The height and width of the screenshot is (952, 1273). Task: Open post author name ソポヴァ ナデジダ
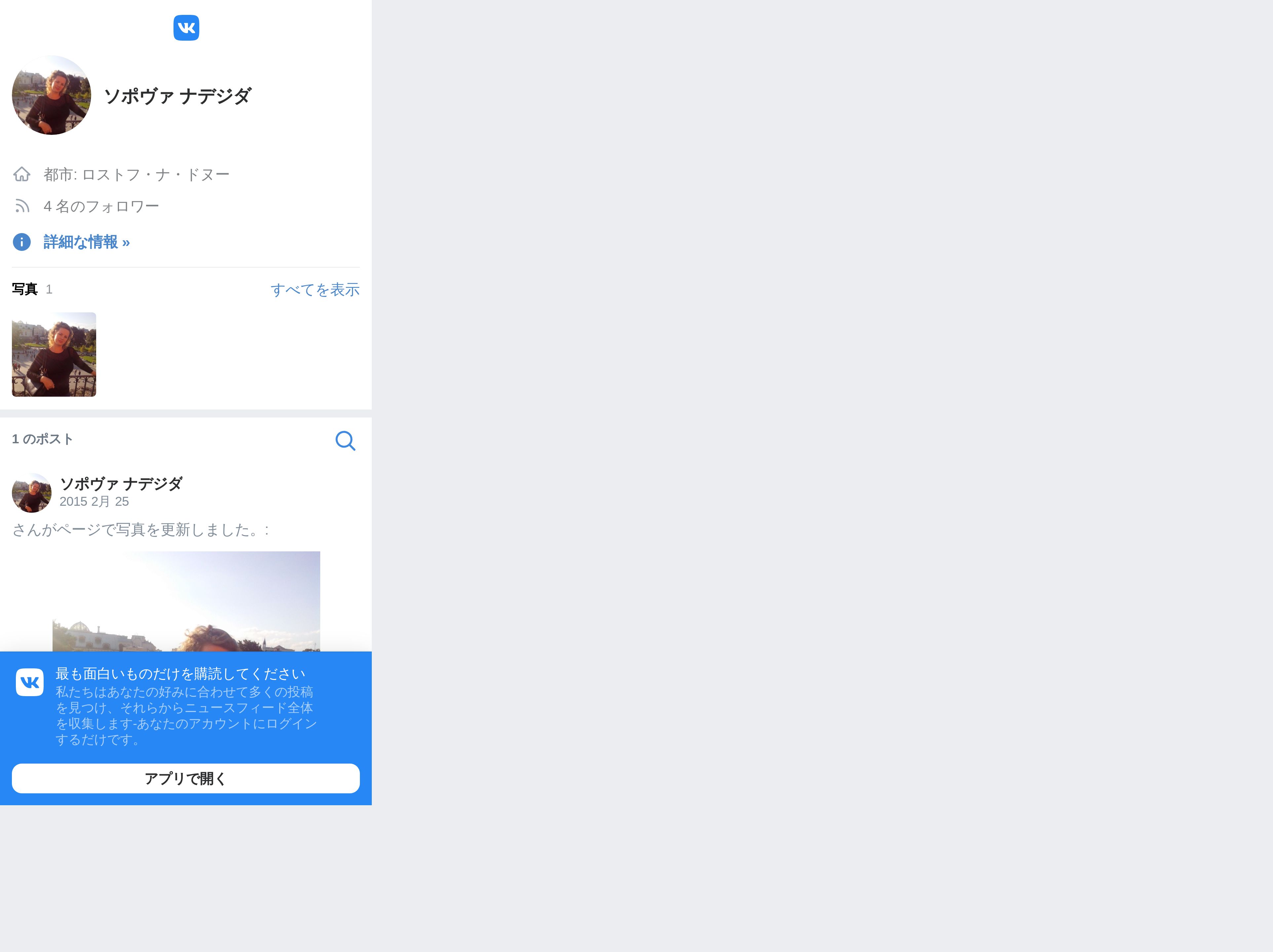pos(121,484)
